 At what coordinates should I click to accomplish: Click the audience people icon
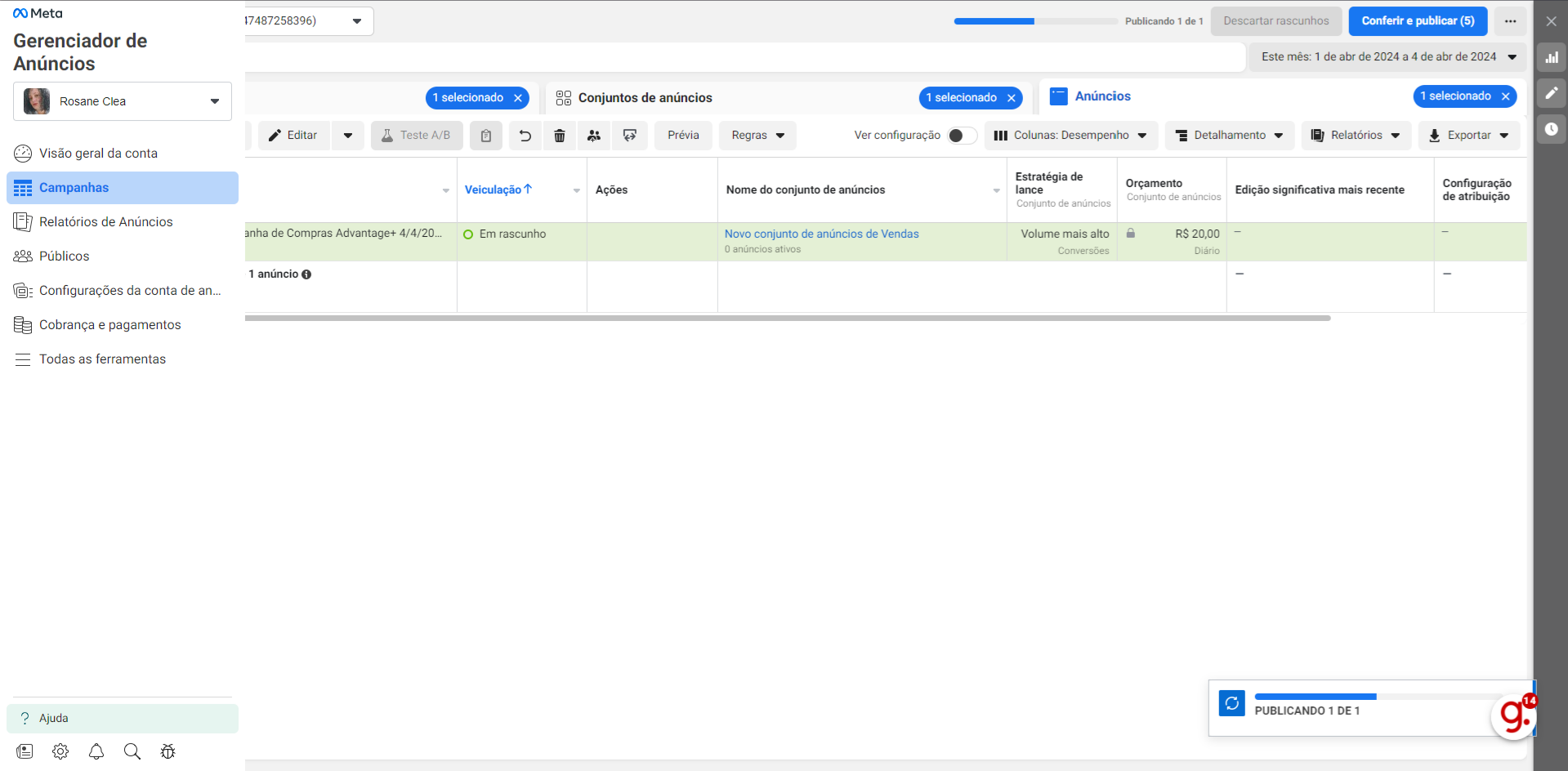pos(594,136)
